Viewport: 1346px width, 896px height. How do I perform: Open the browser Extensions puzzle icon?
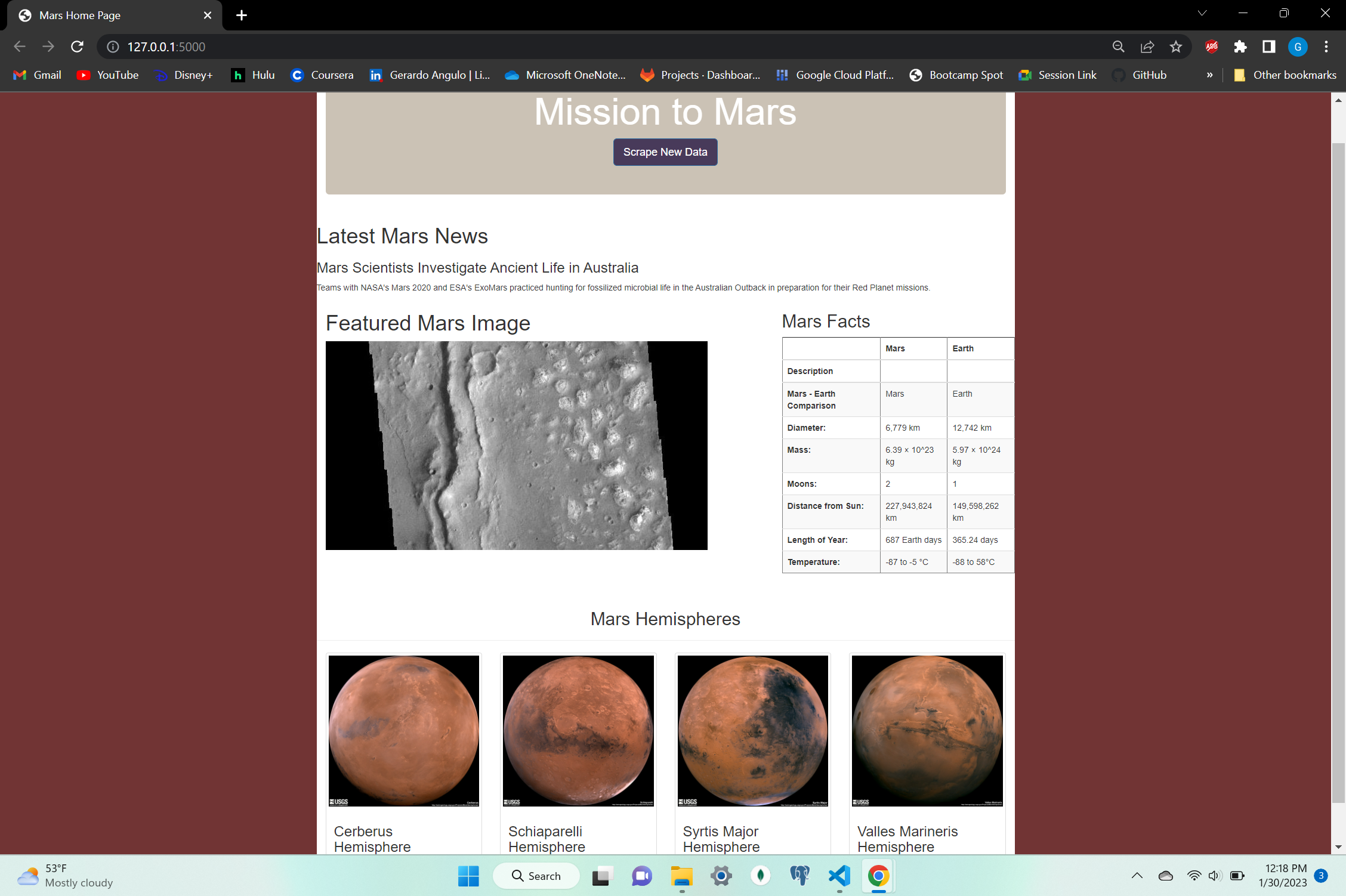[x=1240, y=47]
